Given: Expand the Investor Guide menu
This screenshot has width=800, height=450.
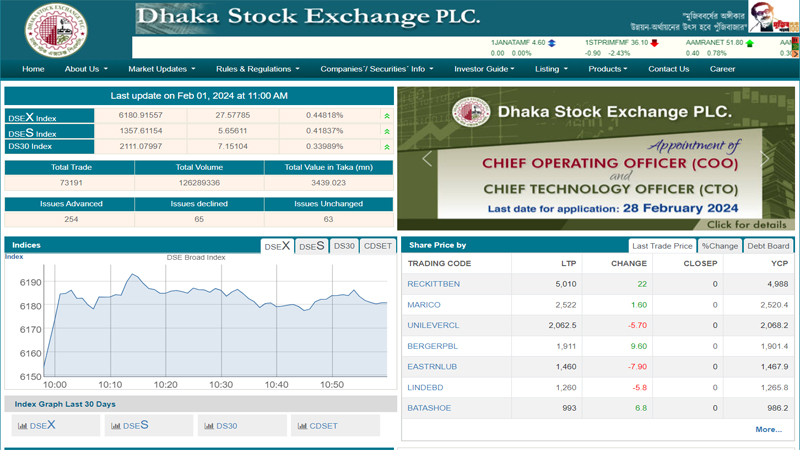Looking at the screenshot, I should pos(484,69).
